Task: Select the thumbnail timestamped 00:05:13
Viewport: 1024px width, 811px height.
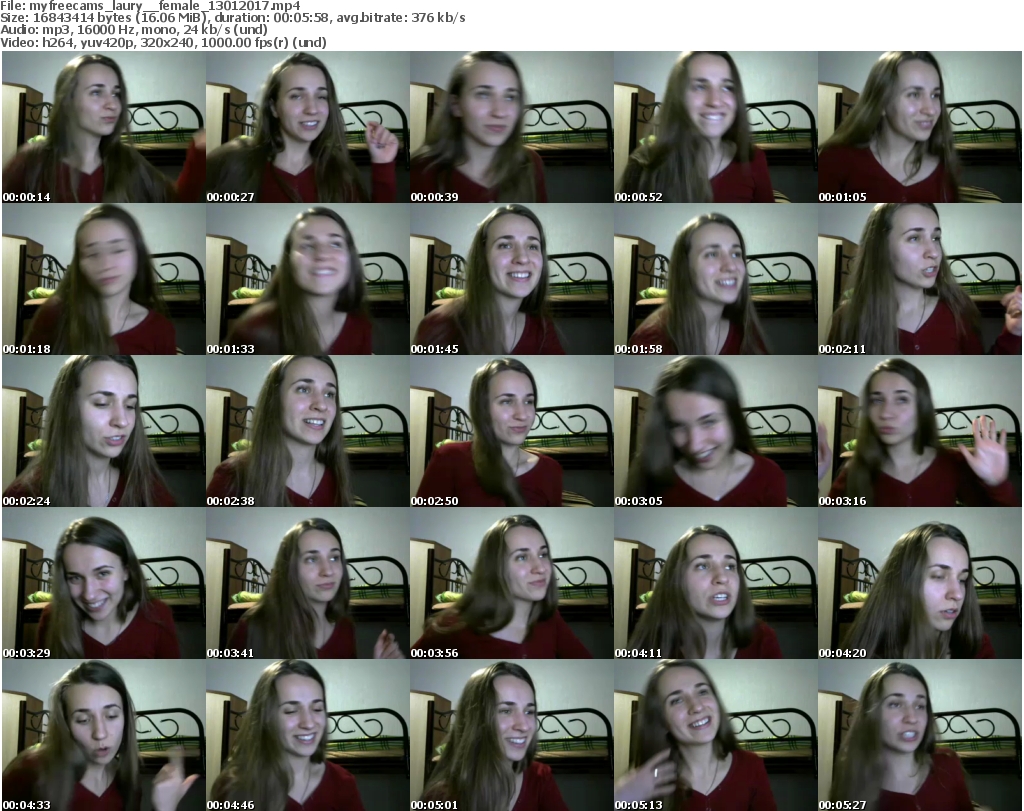Action: pyautogui.click(x=716, y=735)
